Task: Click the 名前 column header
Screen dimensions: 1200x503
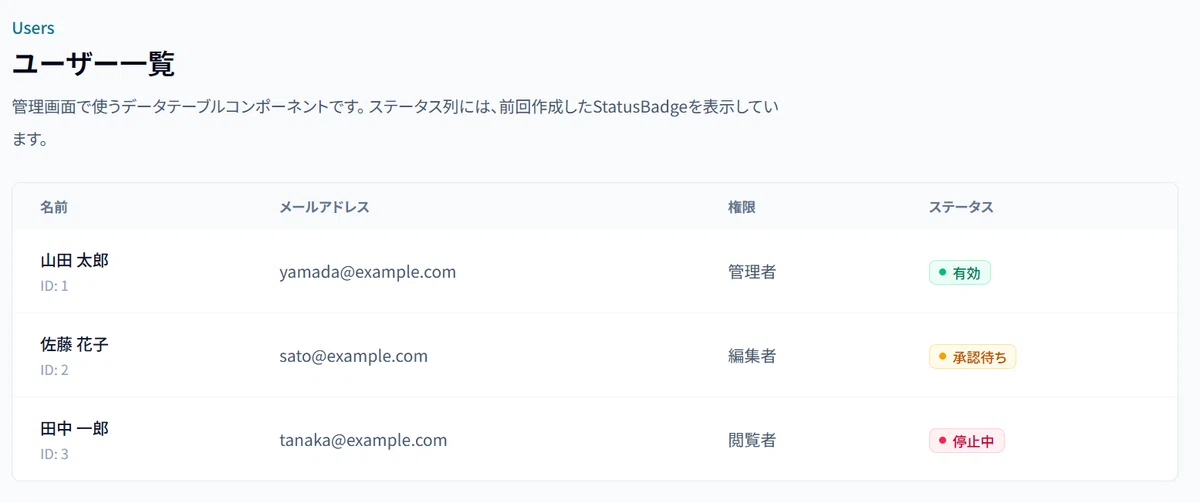Action: click(54, 207)
